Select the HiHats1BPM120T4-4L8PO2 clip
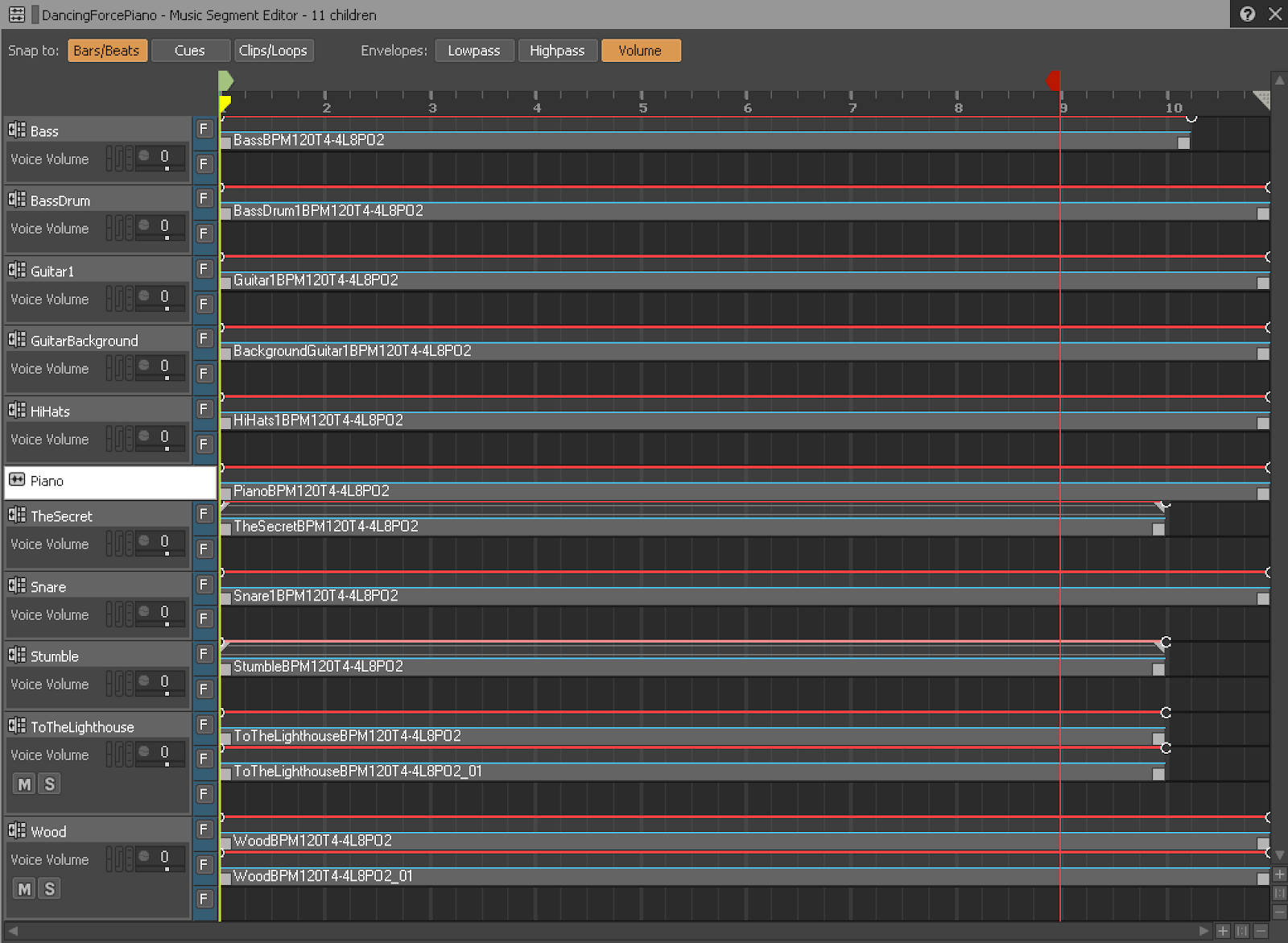The image size is (1288, 943). click(745, 421)
